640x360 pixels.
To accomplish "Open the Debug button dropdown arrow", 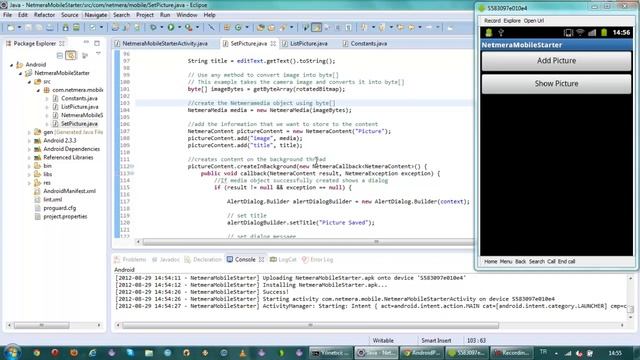I will pyautogui.click(x=162, y=27).
